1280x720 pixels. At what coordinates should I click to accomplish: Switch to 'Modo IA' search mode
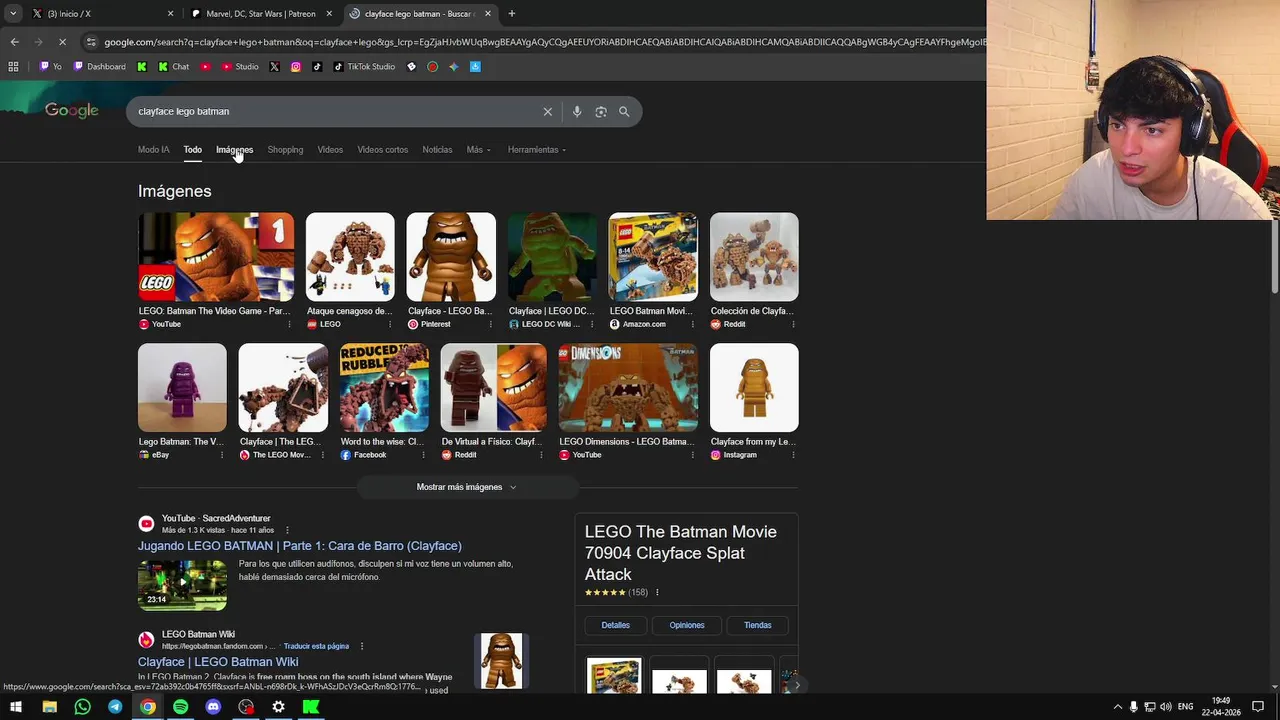coord(154,150)
